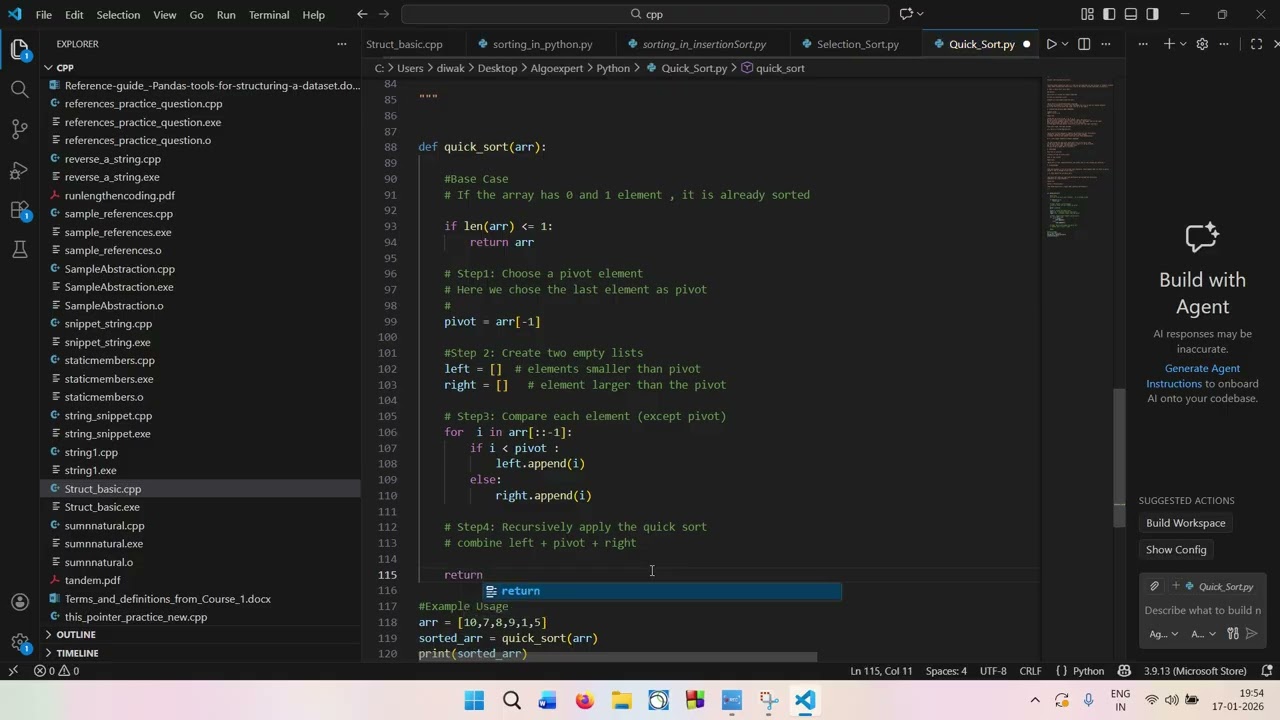Switch to the Selection_Sort.py tab

(857, 44)
